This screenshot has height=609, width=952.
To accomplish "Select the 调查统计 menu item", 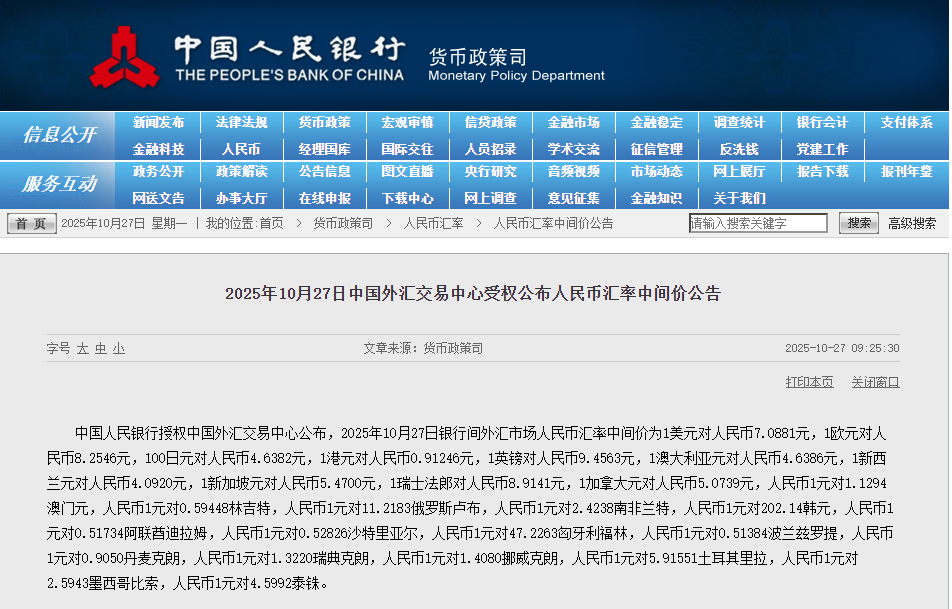I will [739, 123].
